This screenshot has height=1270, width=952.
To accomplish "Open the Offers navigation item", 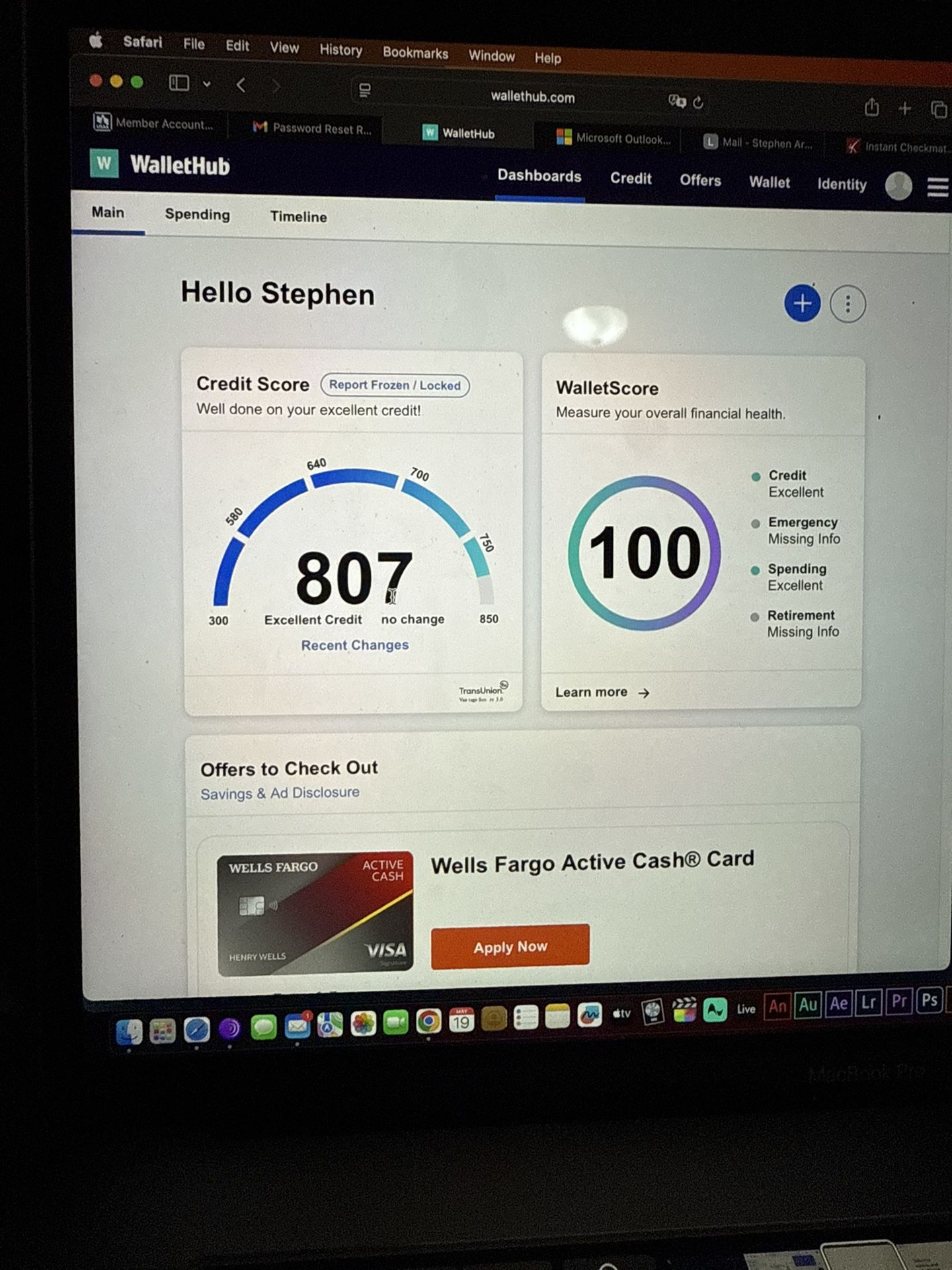I will point(700,181).
